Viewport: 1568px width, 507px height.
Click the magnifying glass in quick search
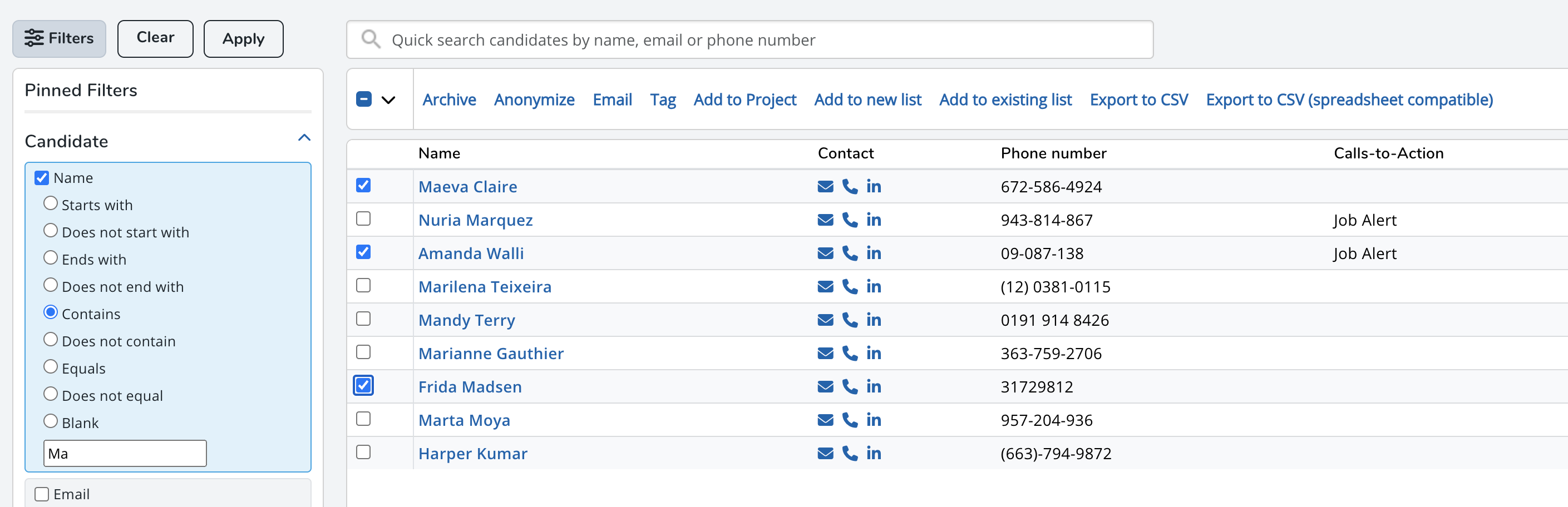point(370,39)
